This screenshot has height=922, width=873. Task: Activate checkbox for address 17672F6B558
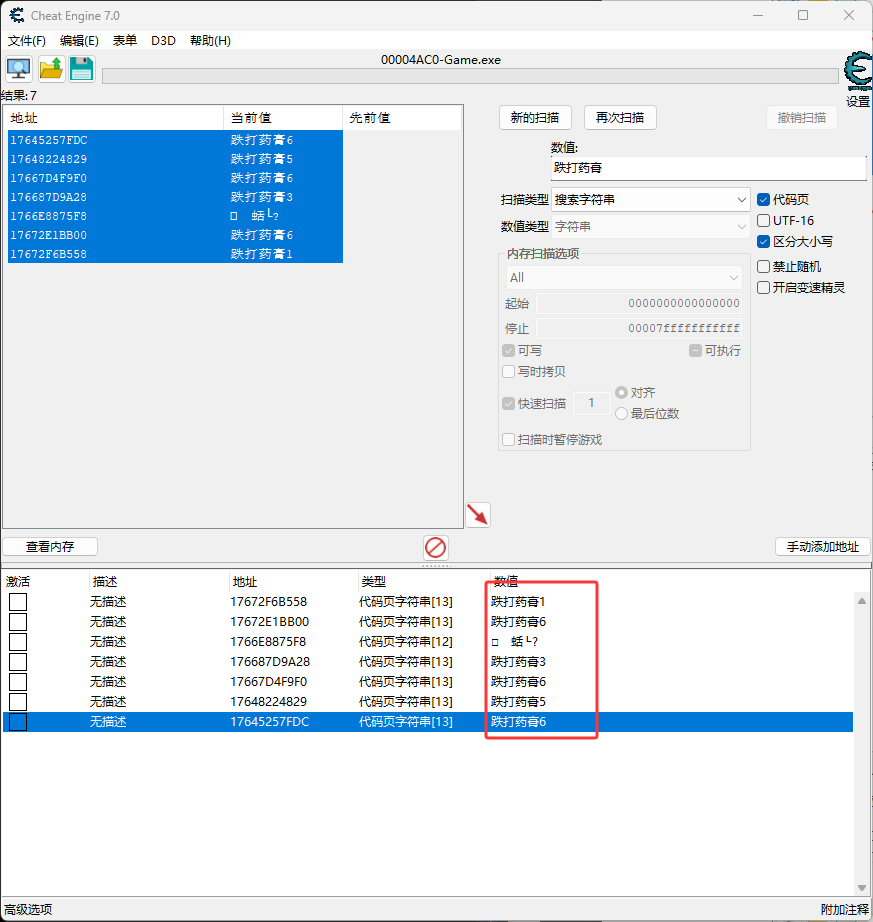18,602
